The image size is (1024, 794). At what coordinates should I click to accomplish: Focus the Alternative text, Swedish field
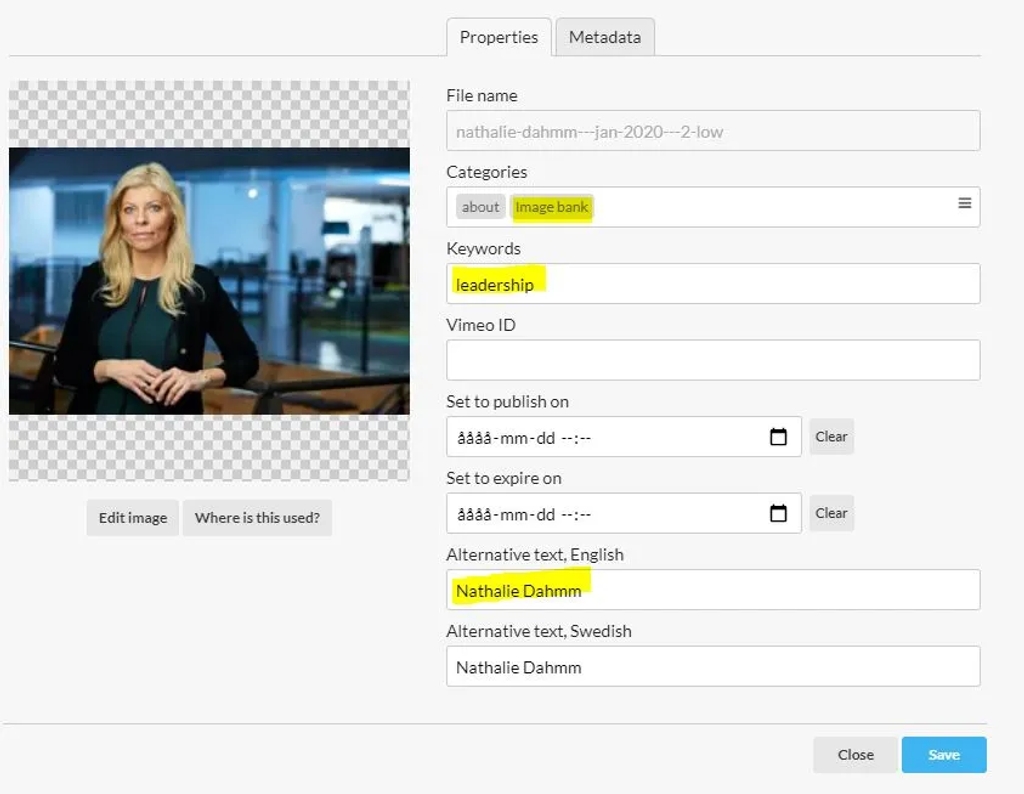(713, 667)
